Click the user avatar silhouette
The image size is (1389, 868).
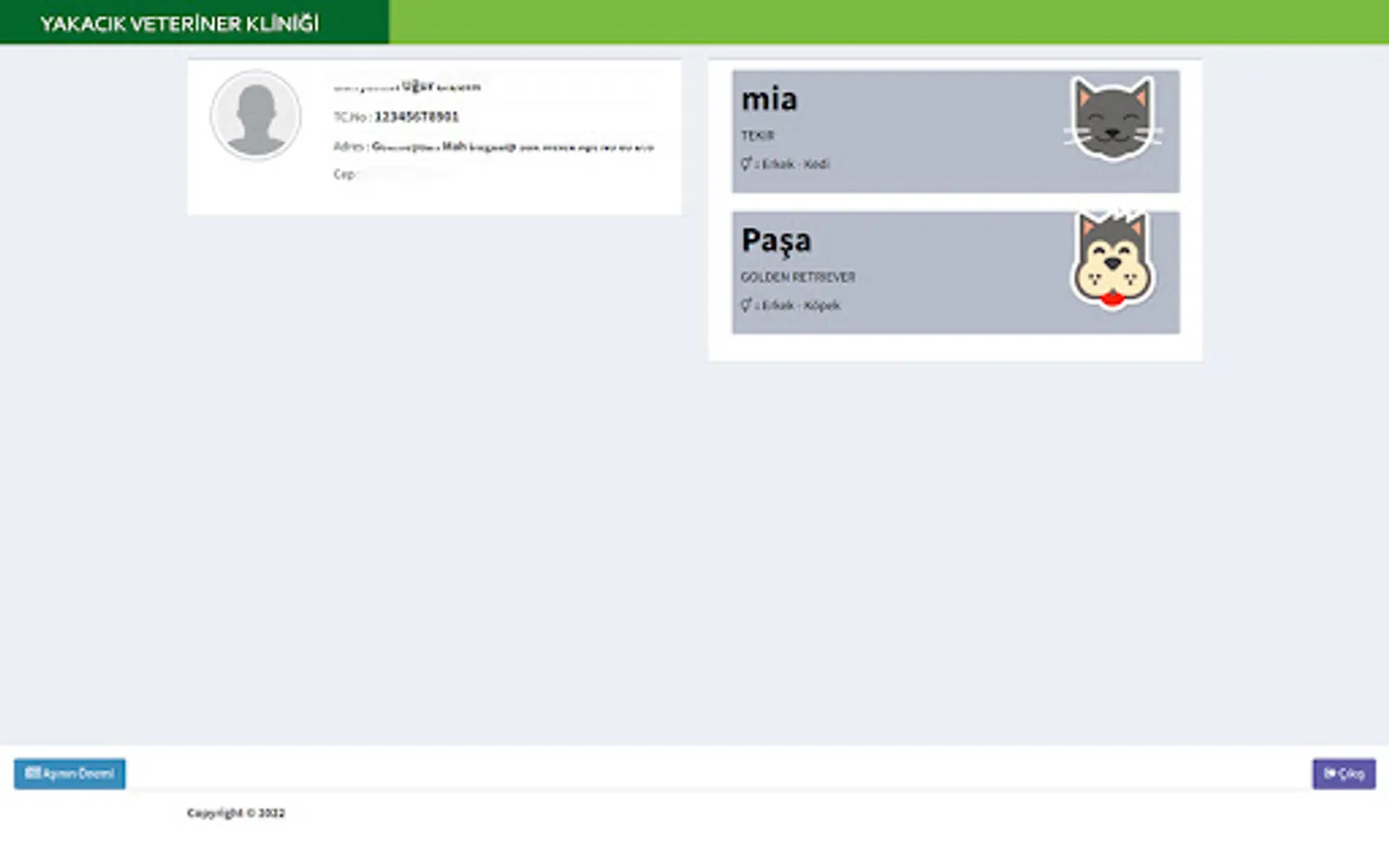256,115
